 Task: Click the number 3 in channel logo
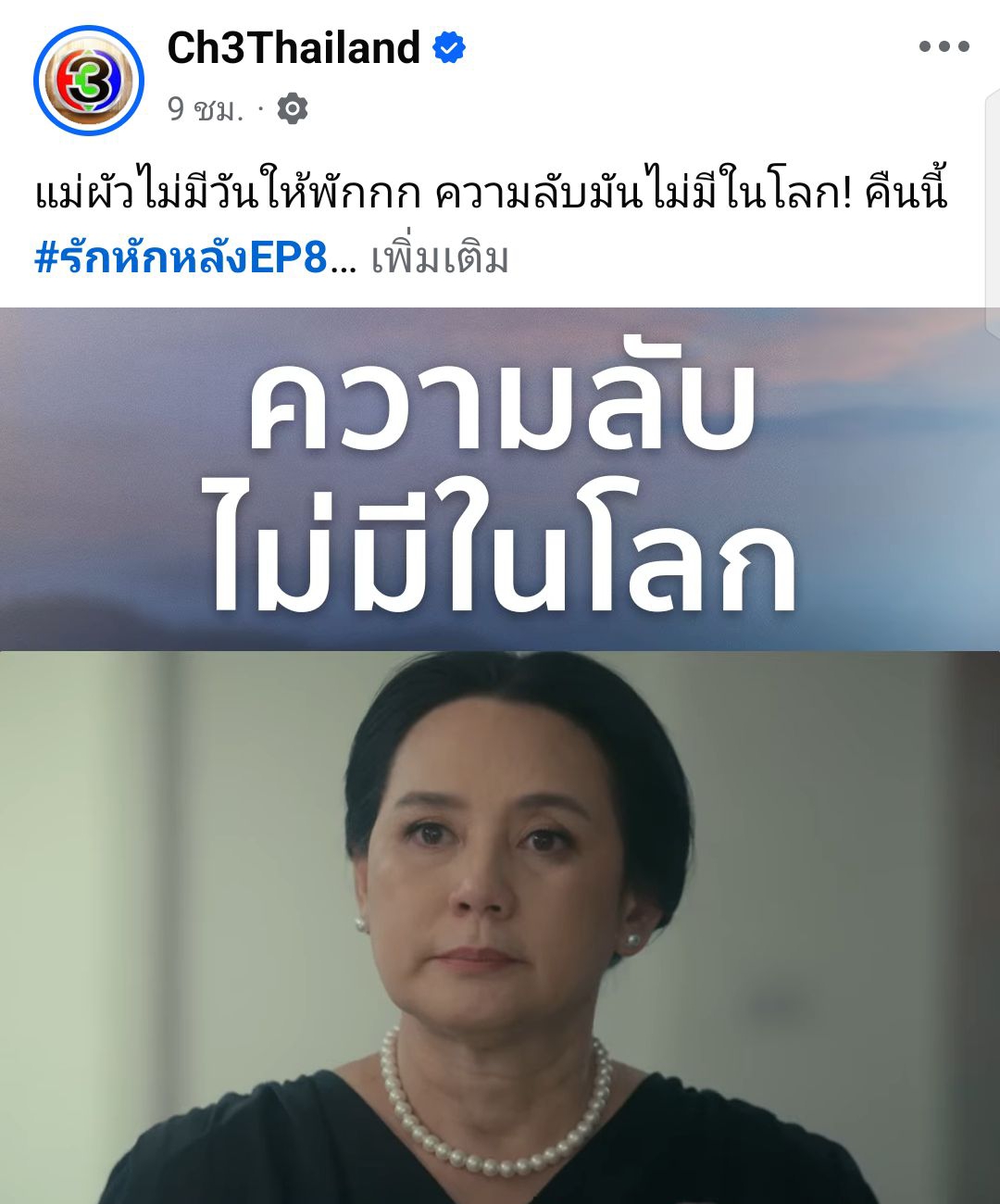[x=90, y=85]
